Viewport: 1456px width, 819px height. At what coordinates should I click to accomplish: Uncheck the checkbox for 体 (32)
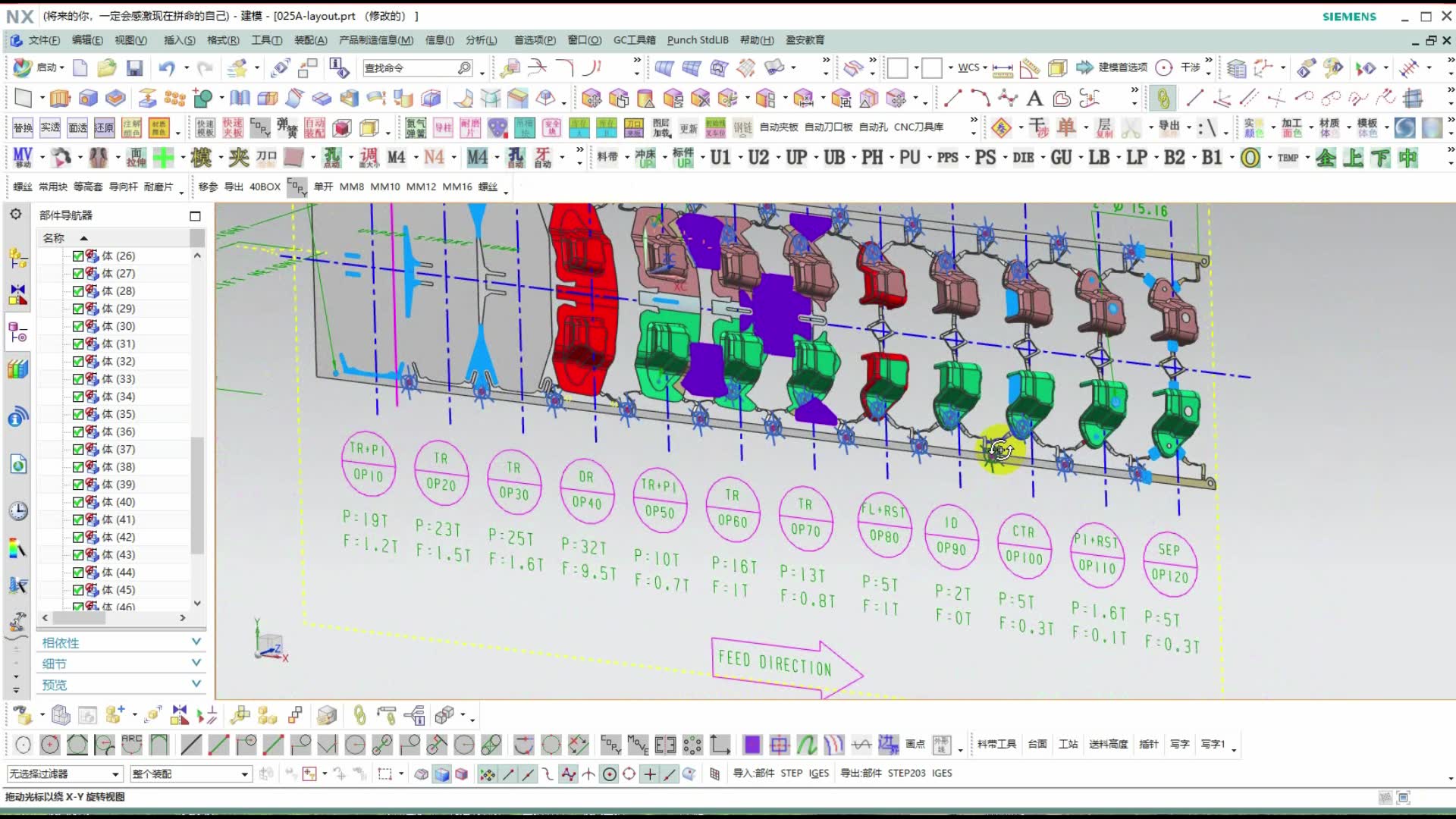(78, 362)
